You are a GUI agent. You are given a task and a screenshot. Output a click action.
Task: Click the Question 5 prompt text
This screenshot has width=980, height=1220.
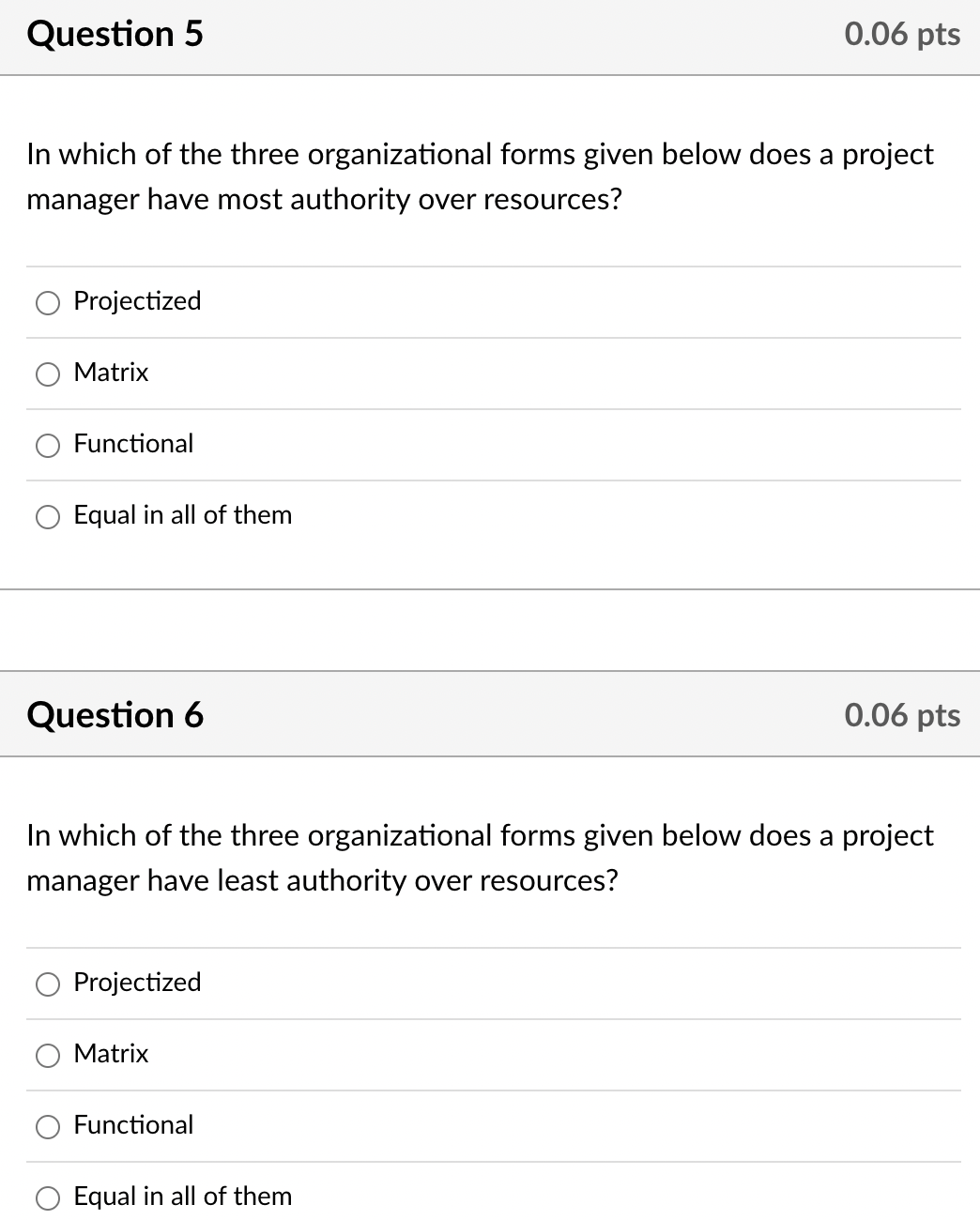coord(479,176)
